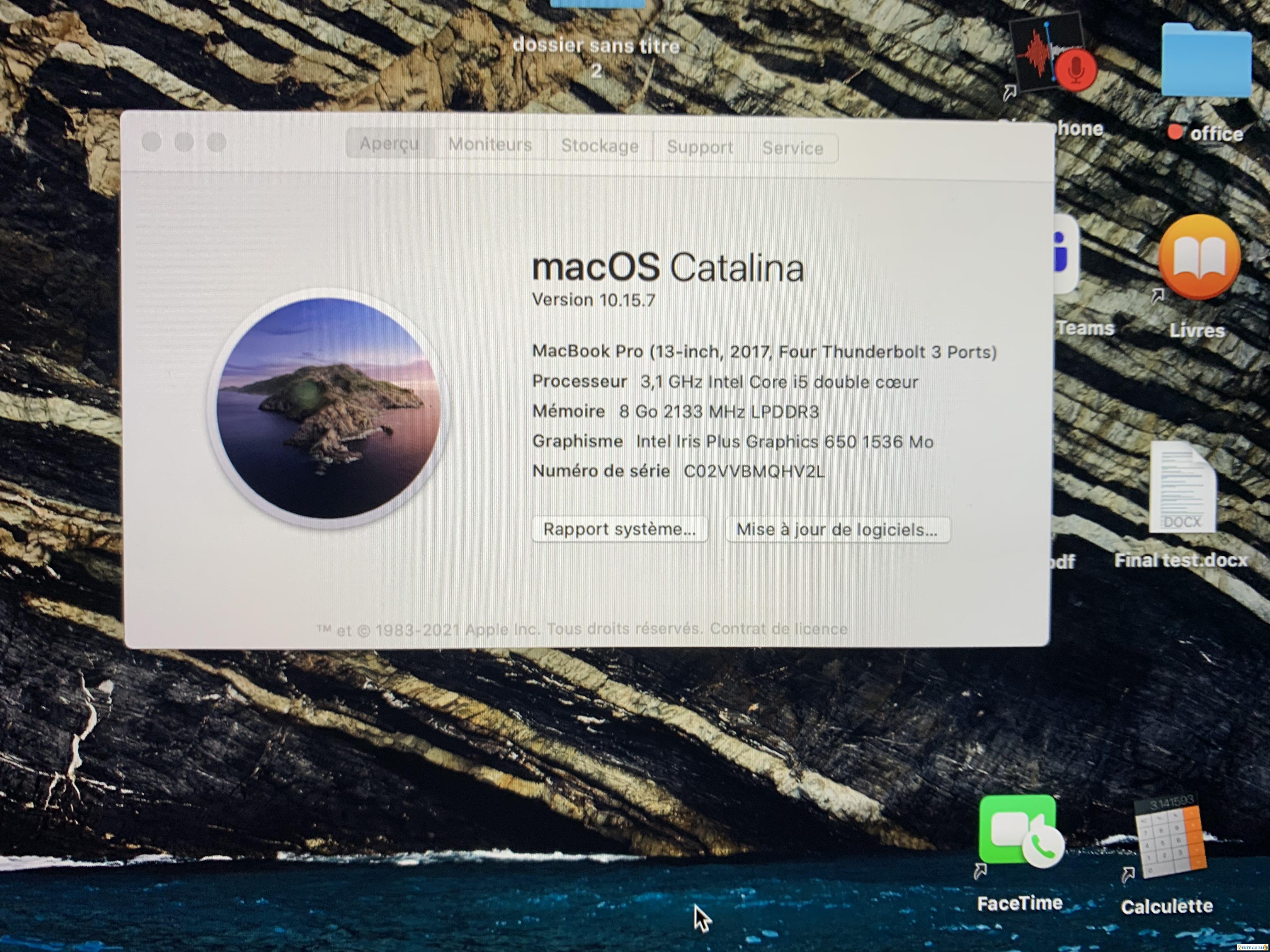The height and width of the screenshot is (952, 1270).
Task: Select the serial number C02VVBMQHV2L
Action: (754, 472)
